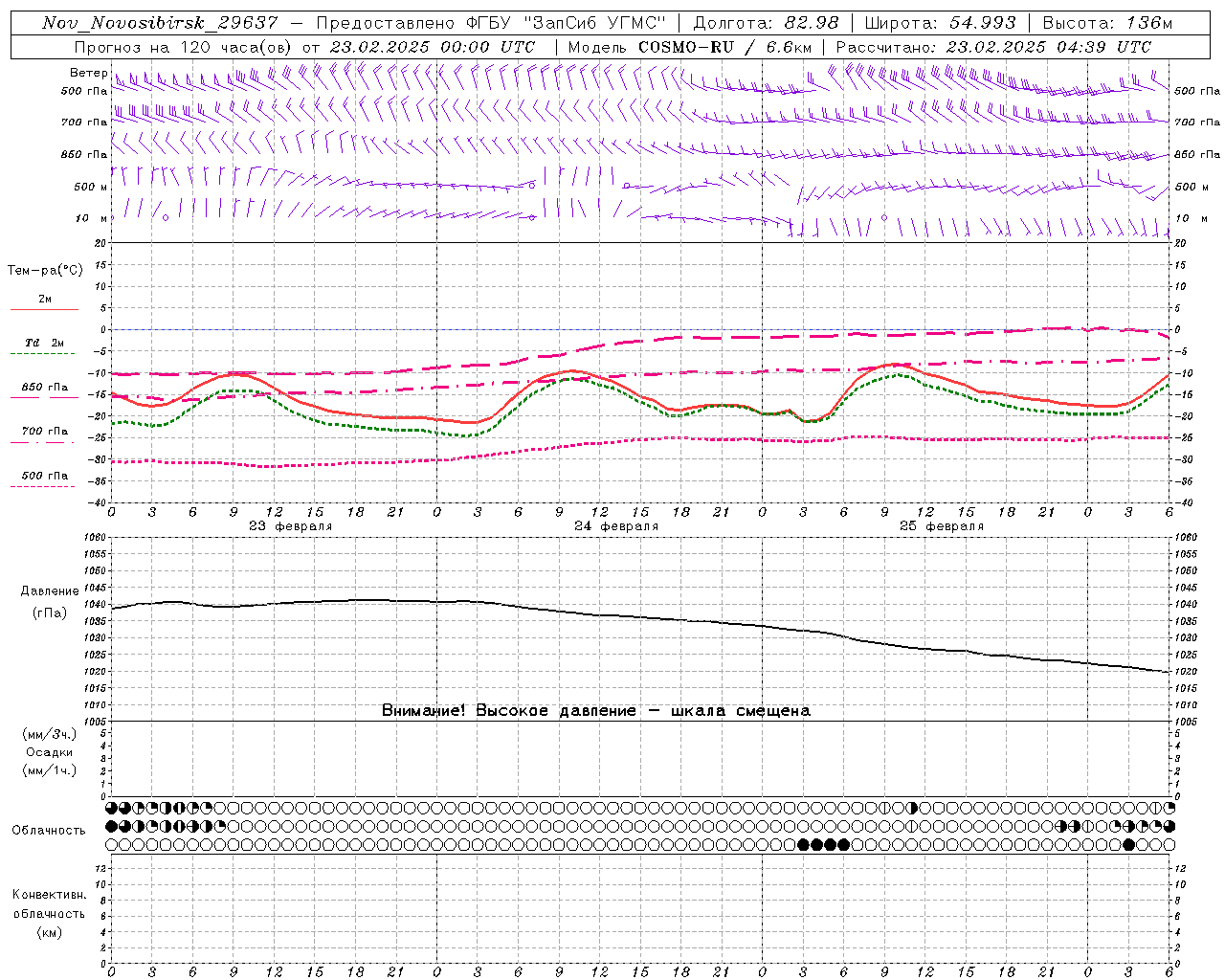Click the 25 февраля date label
Image resolution: width=1225 pixels, height=980 pixels.
942,526
